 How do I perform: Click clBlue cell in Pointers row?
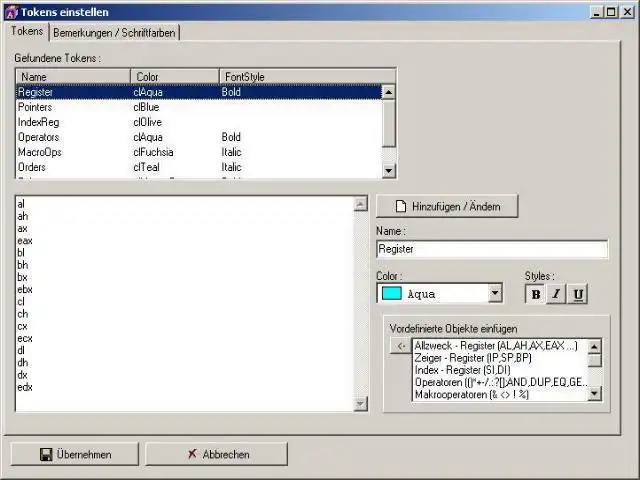(x=146, y=107)
